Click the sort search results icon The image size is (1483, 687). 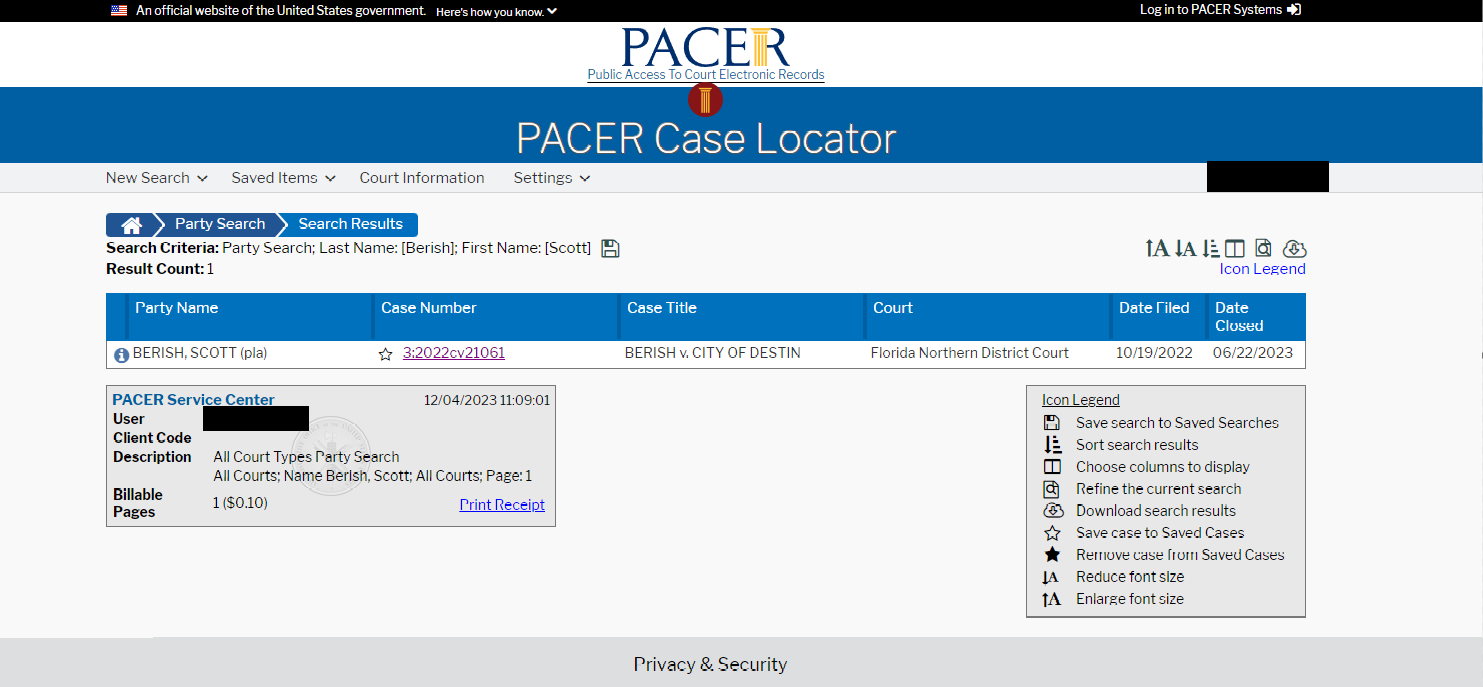click(x=1211, y=249)
